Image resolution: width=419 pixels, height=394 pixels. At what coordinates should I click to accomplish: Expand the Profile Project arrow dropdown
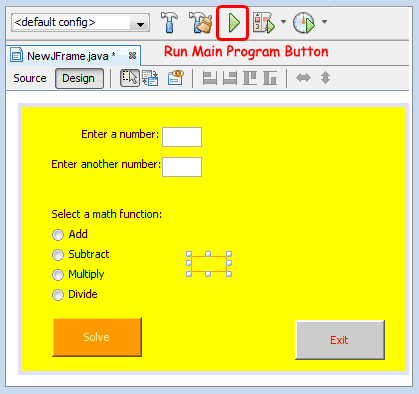[x=324, y=22]
